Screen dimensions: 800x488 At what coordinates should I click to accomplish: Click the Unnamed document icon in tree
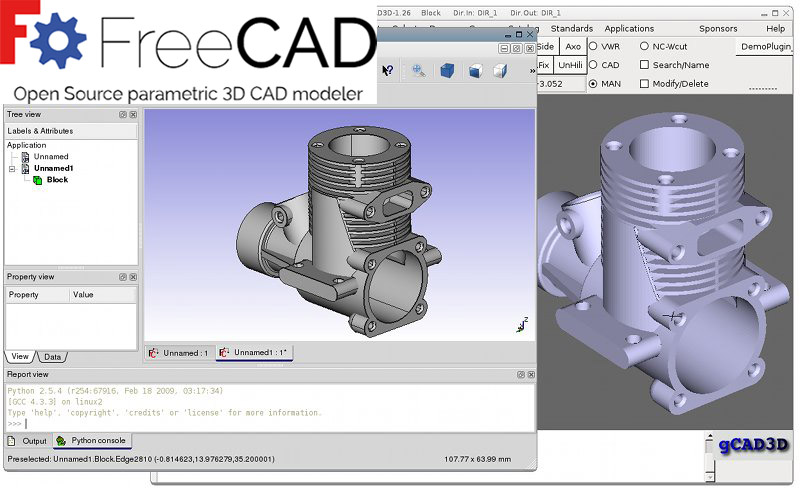tap(25, 157)
